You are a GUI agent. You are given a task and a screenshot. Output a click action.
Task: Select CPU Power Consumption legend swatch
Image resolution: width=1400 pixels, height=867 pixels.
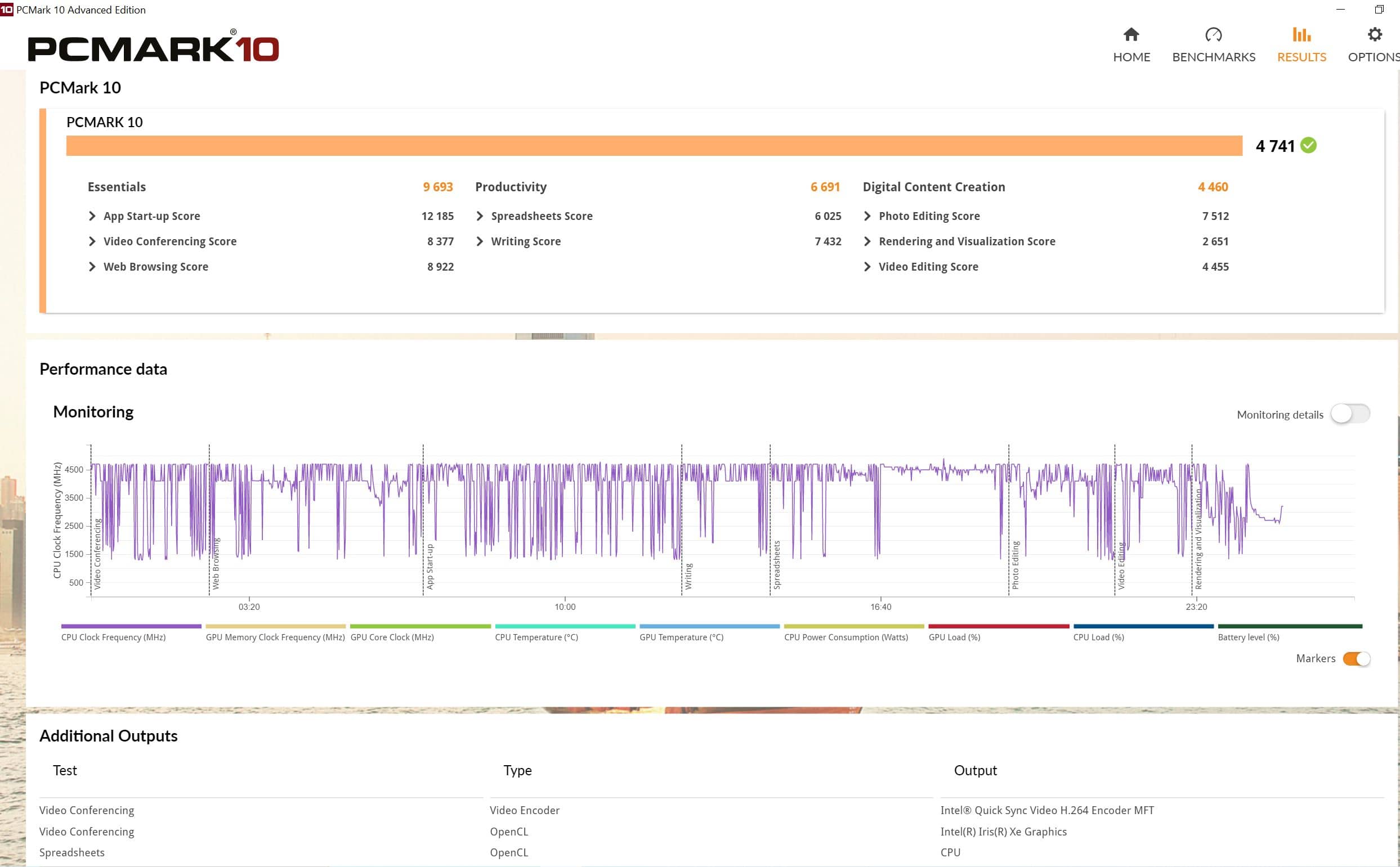coord(854,626)
